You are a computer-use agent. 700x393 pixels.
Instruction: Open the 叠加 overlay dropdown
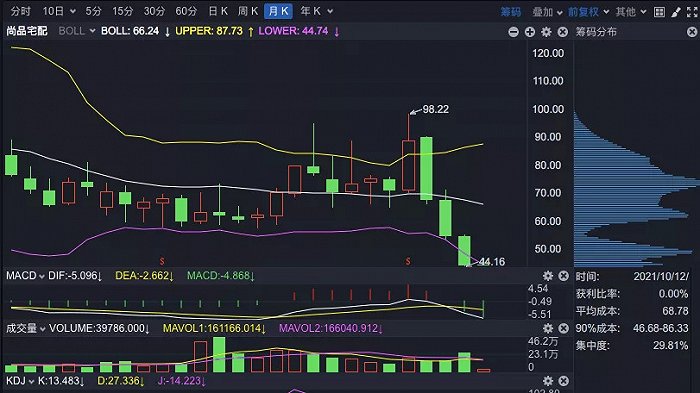click(547, 12)
